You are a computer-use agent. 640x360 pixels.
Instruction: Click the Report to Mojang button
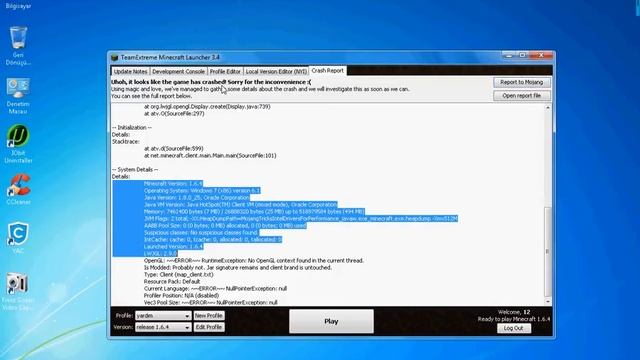522,82
